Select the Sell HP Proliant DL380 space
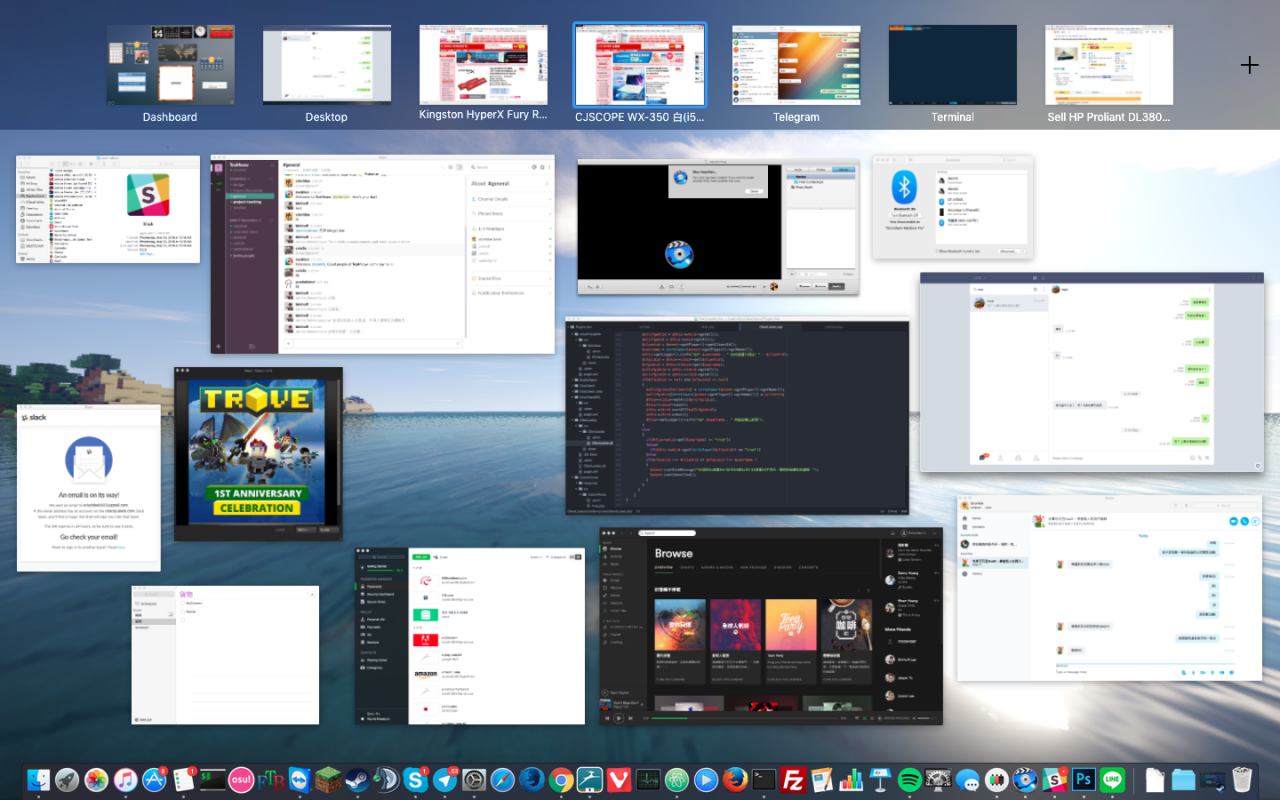Screen dimensions: 1280x800 click(x=1108, y=65)
